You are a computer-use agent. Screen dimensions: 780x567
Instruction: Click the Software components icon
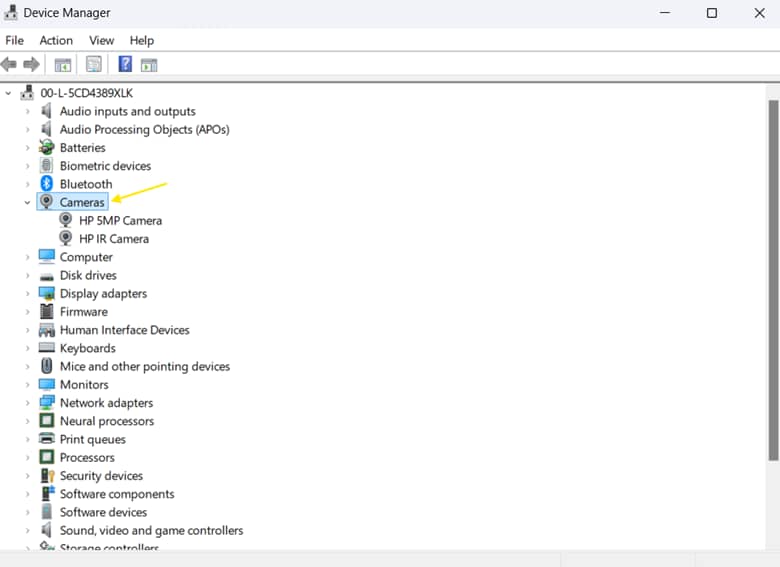tap(47, 493)
